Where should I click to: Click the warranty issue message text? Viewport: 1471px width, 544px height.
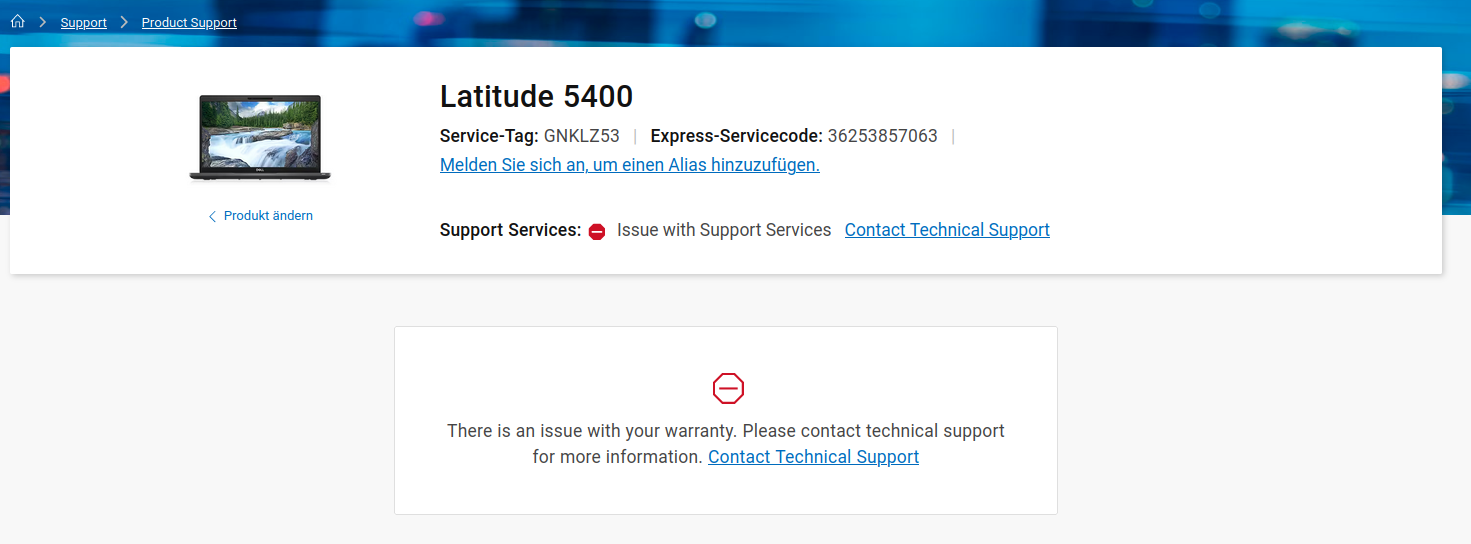point(726,444)
